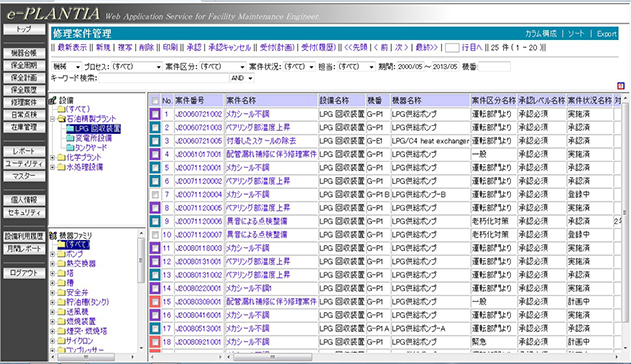Viewport: 631px width, 364px height.
Task: Expand the ポンプ family node
Action: 52,254
